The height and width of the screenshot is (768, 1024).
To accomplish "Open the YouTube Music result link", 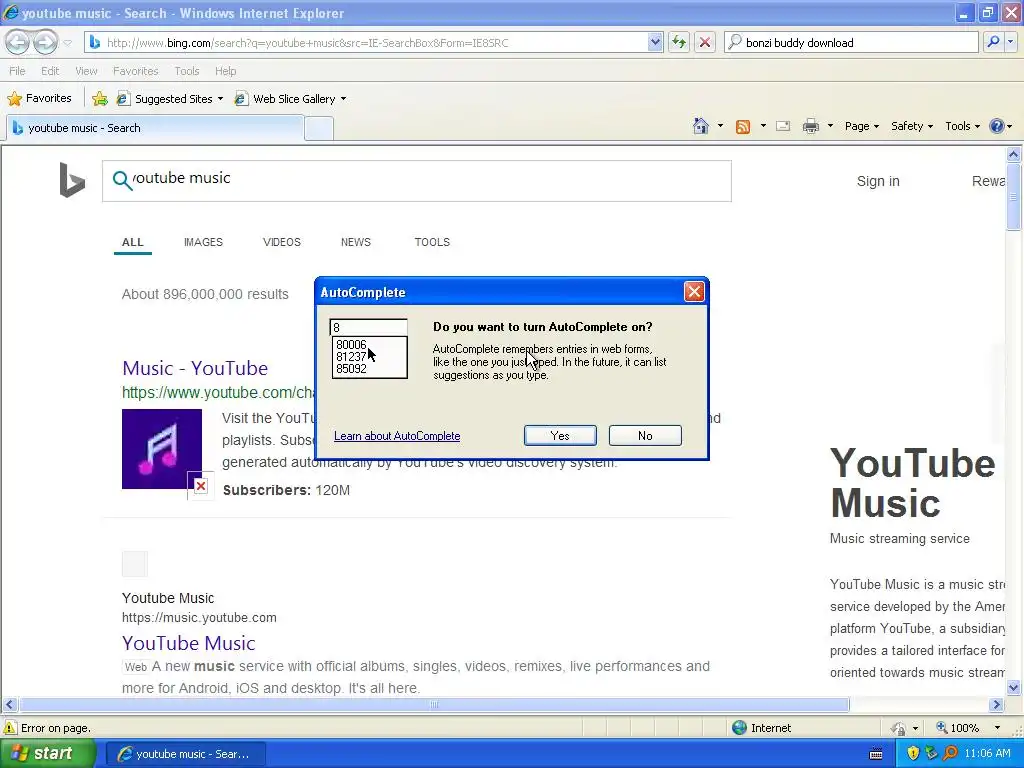I will pyautogui.click(x=188, y=643).
